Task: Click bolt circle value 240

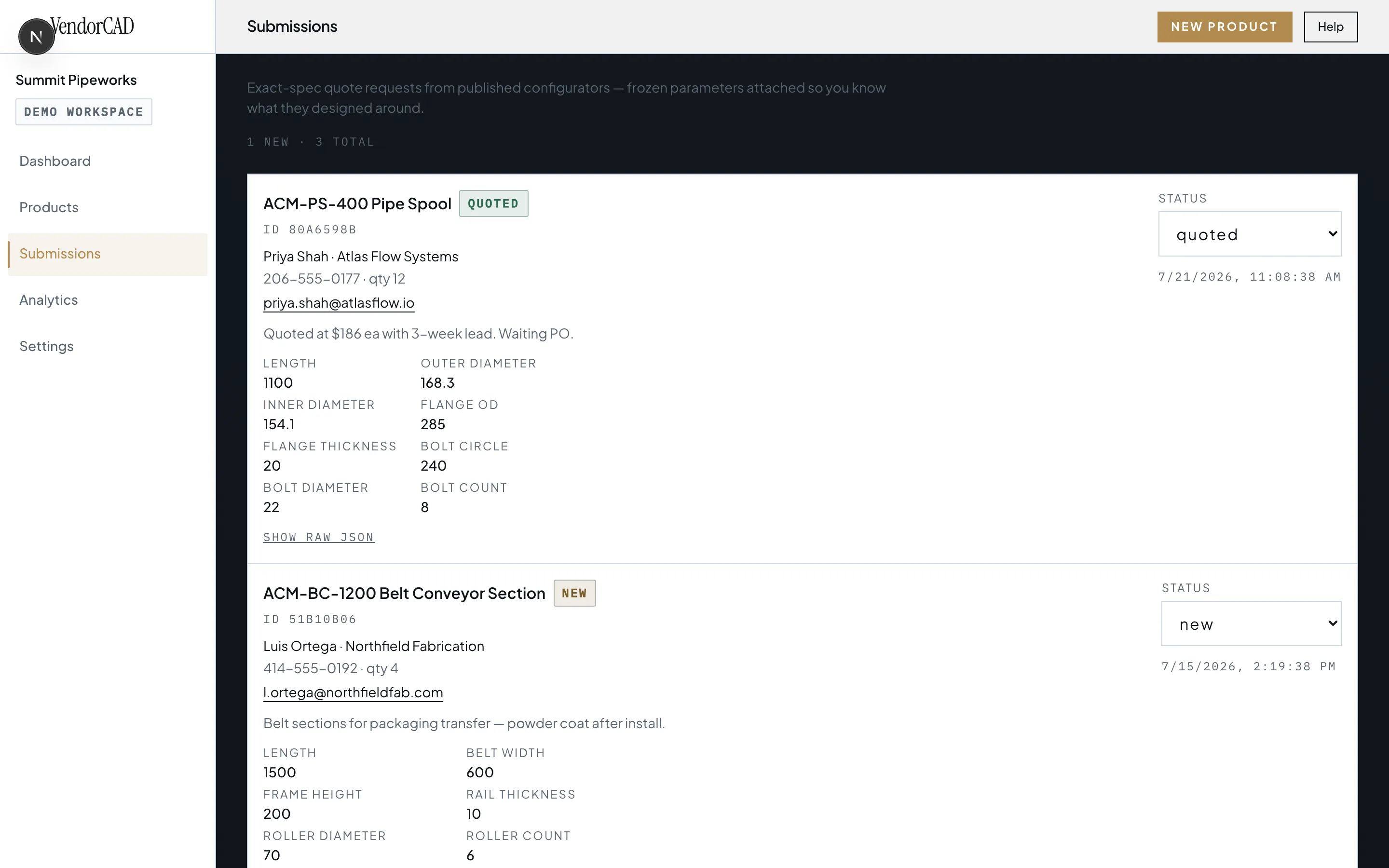Action: pyautogui.click(x=434, y=466)
